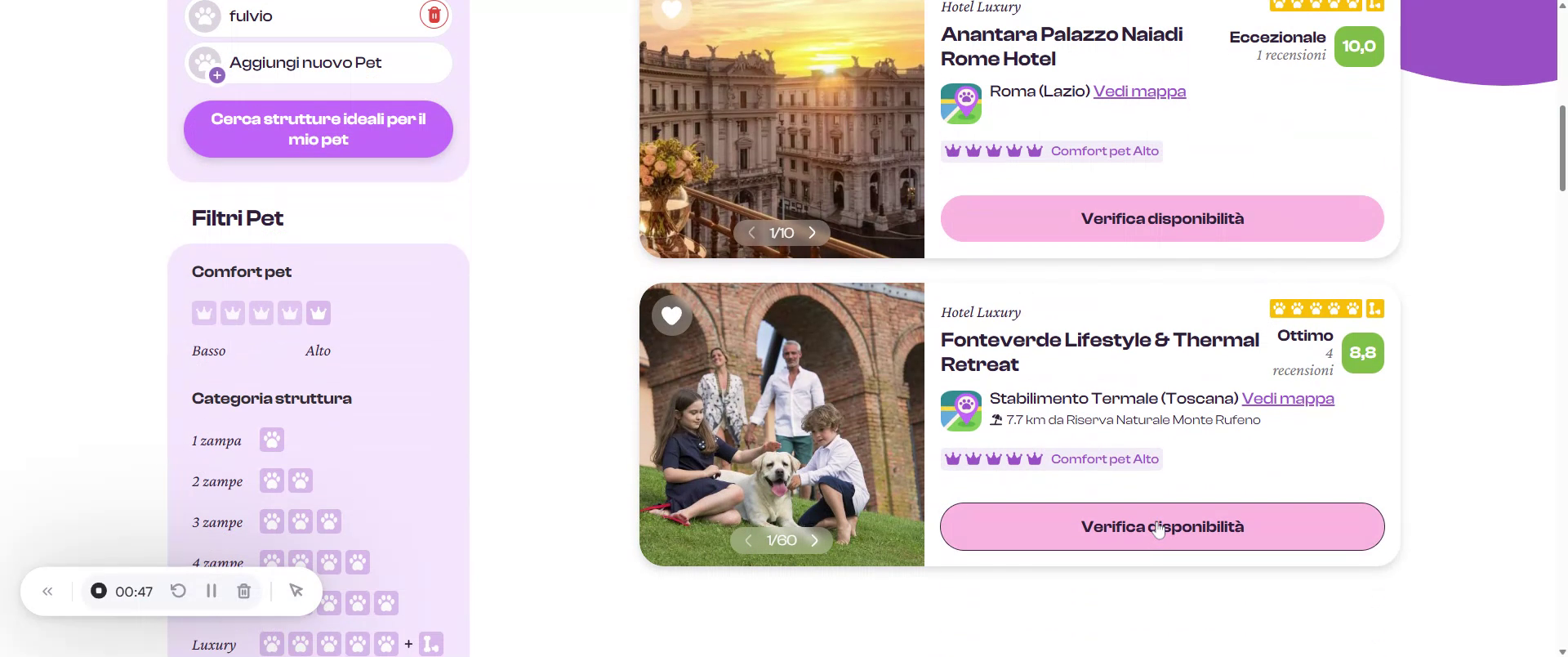This screenshot has height=657, width=1568.
Task: Click Aggiungi nuovo Pet field
Action: coord(318,63)
